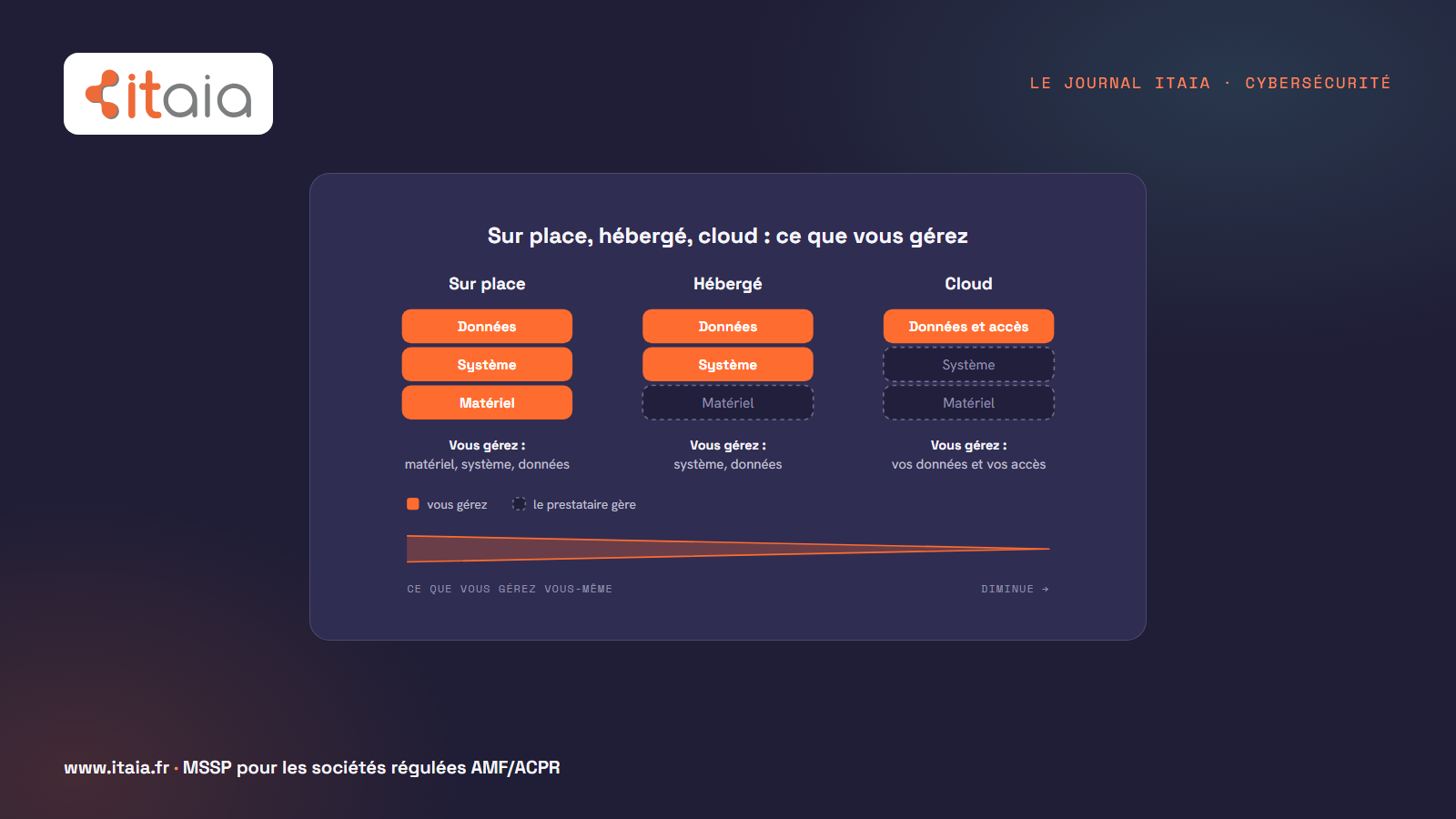Click the 'Cloud' column heading

click(x=969, y=284)
